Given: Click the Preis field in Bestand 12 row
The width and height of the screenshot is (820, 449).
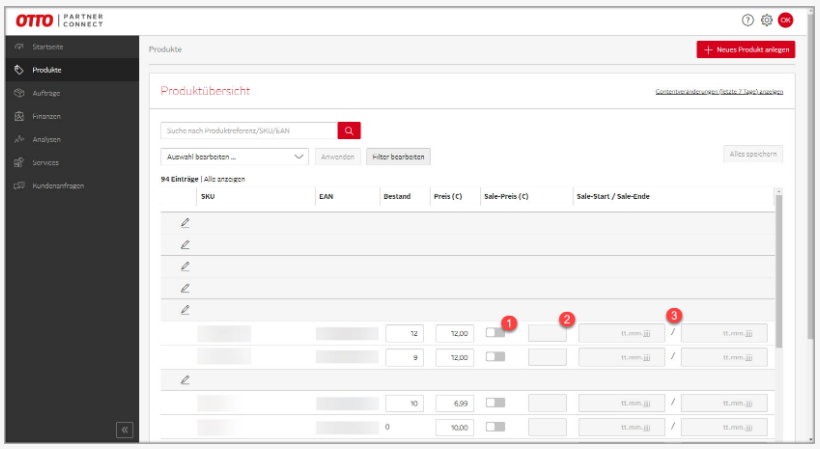Looking at the screenshot, I should [454, 333].
